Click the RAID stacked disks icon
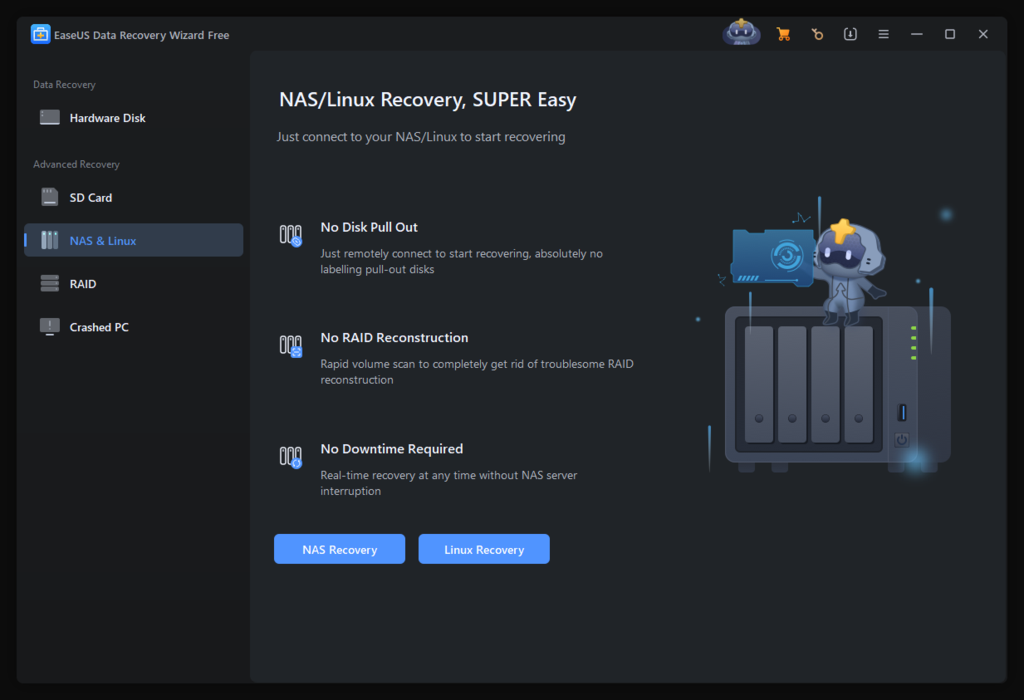 (x=50, y=283)
